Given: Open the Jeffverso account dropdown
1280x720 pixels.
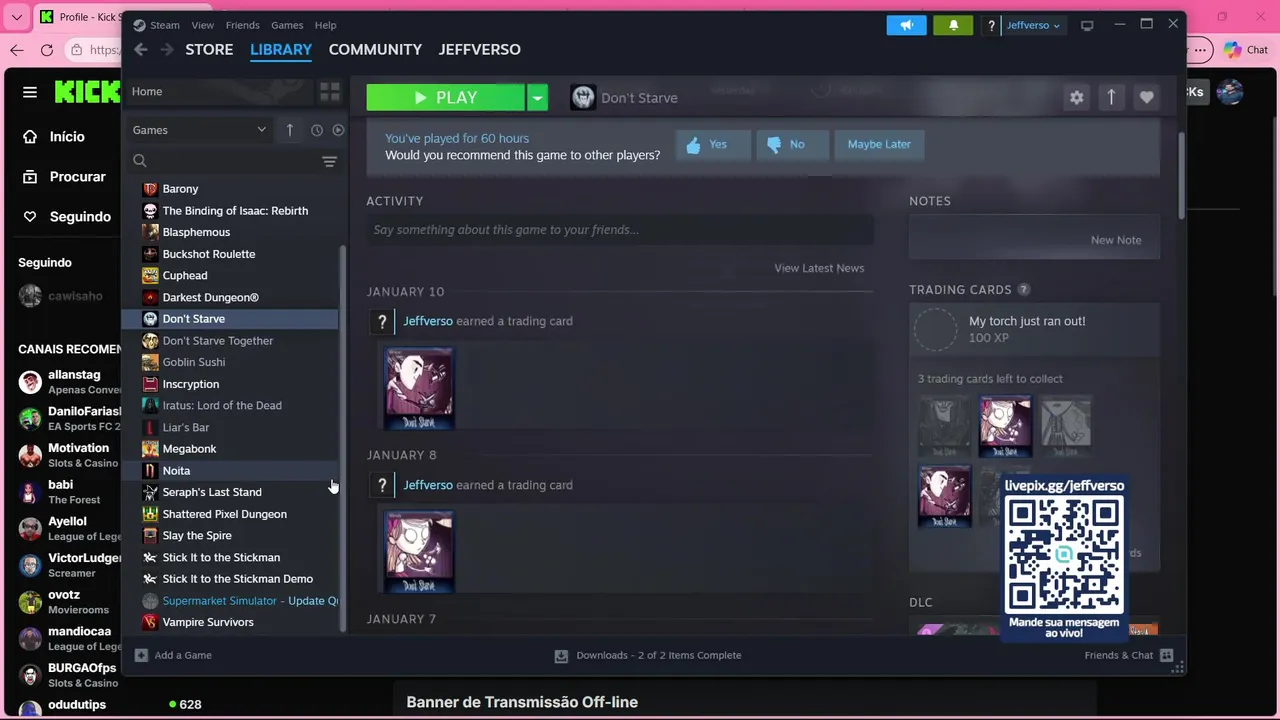Looking at the screenshot, I should [1033, 25].
